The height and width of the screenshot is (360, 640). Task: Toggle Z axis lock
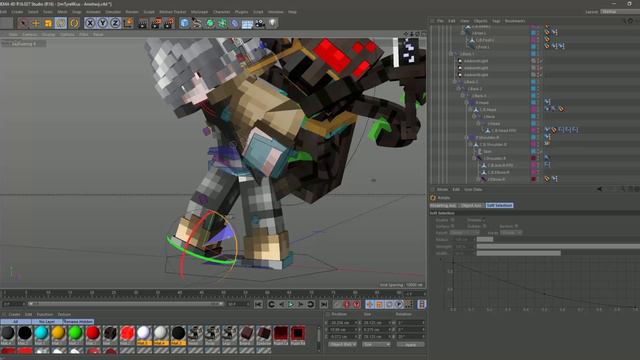(x=116, y=23)
